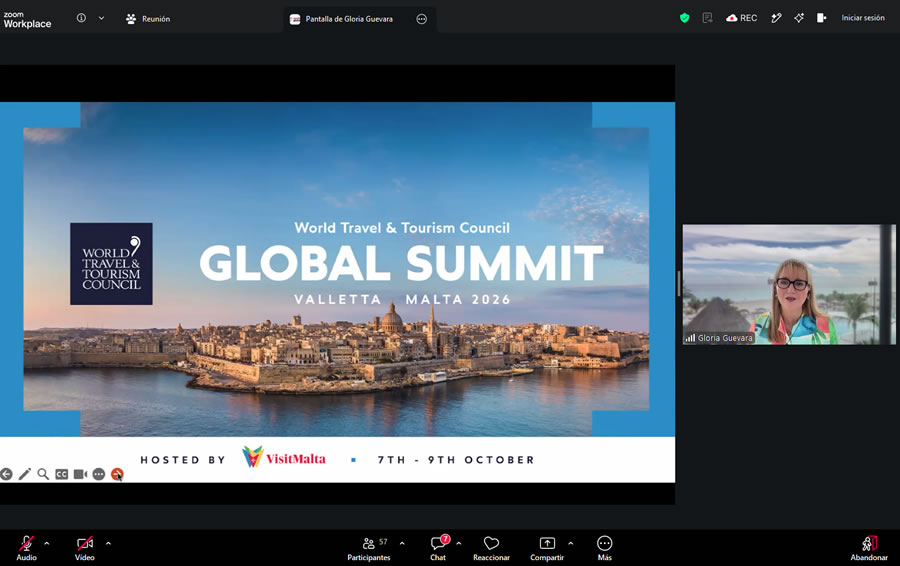Open more slide show options ellipsis
The width and height of the screenshot is (900, 566).
coord(99,474)
